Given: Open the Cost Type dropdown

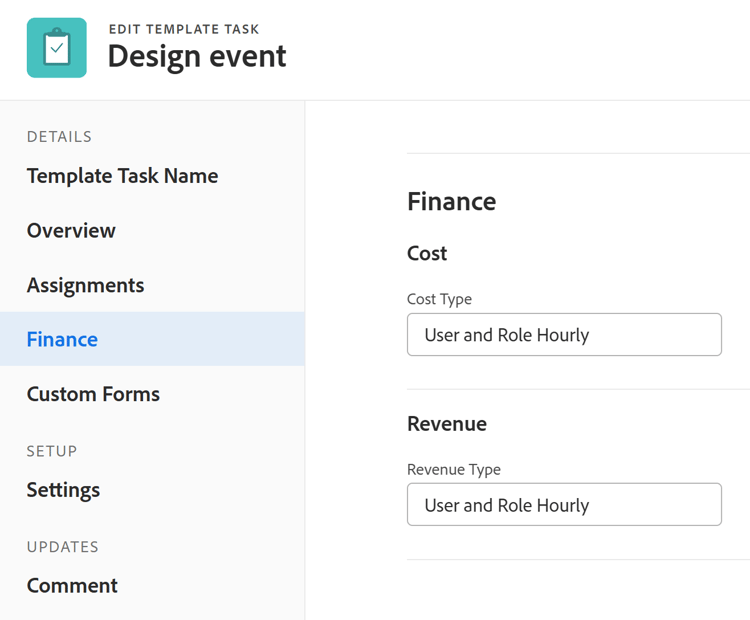Looking at the screenshot, I should 564,335.
